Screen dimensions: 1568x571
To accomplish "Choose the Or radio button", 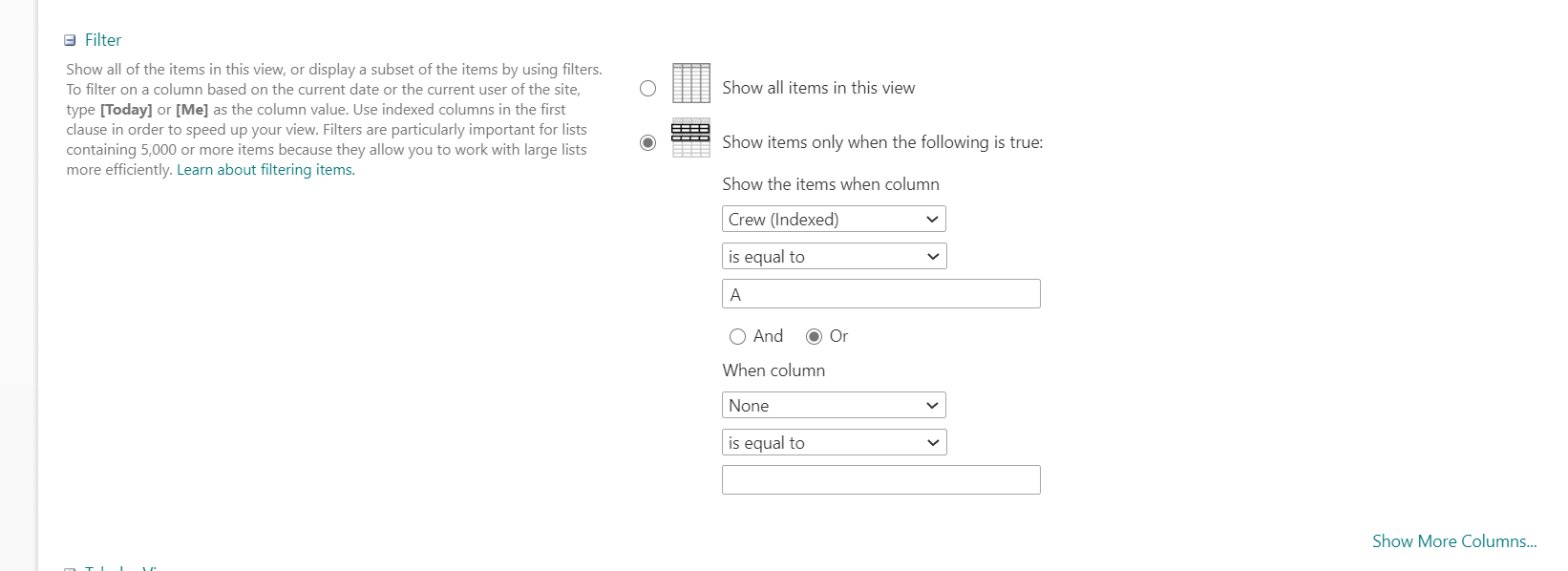I will 814,336.
